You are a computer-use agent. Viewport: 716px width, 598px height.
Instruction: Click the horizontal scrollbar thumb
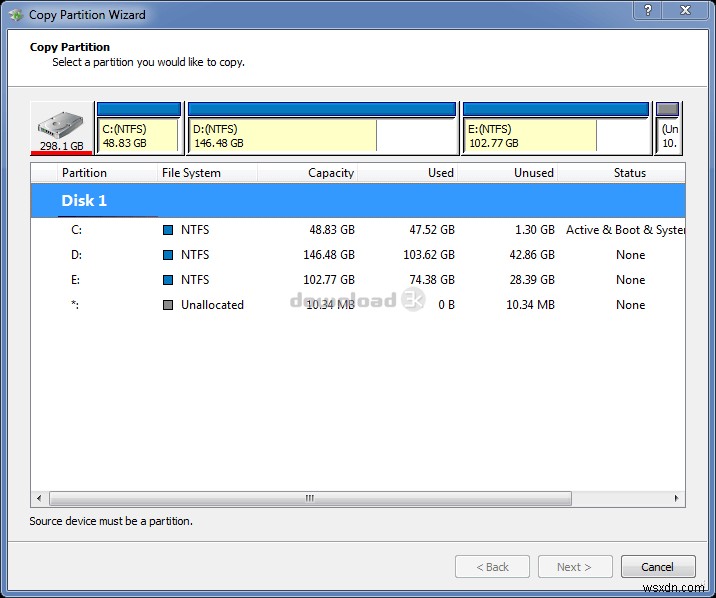tap(310, 498)
